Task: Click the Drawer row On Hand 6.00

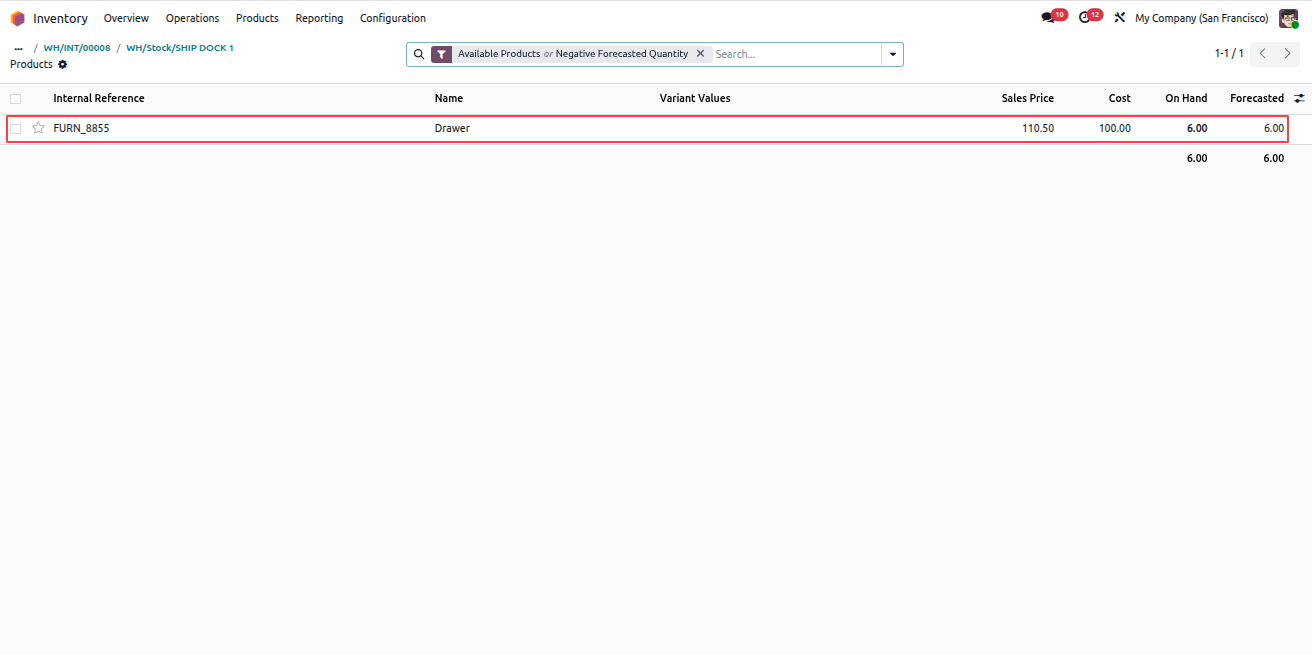Action: [x=1197, y=128]
